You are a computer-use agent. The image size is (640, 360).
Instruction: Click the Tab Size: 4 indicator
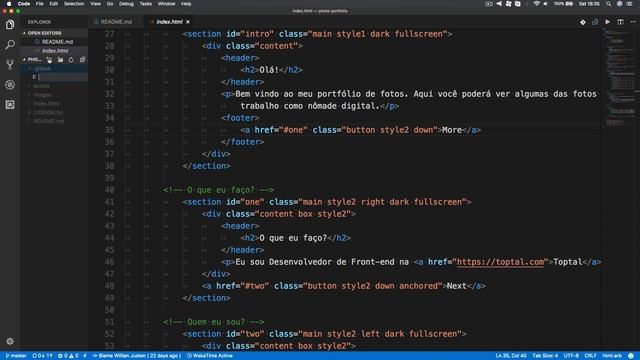[545, 356]
